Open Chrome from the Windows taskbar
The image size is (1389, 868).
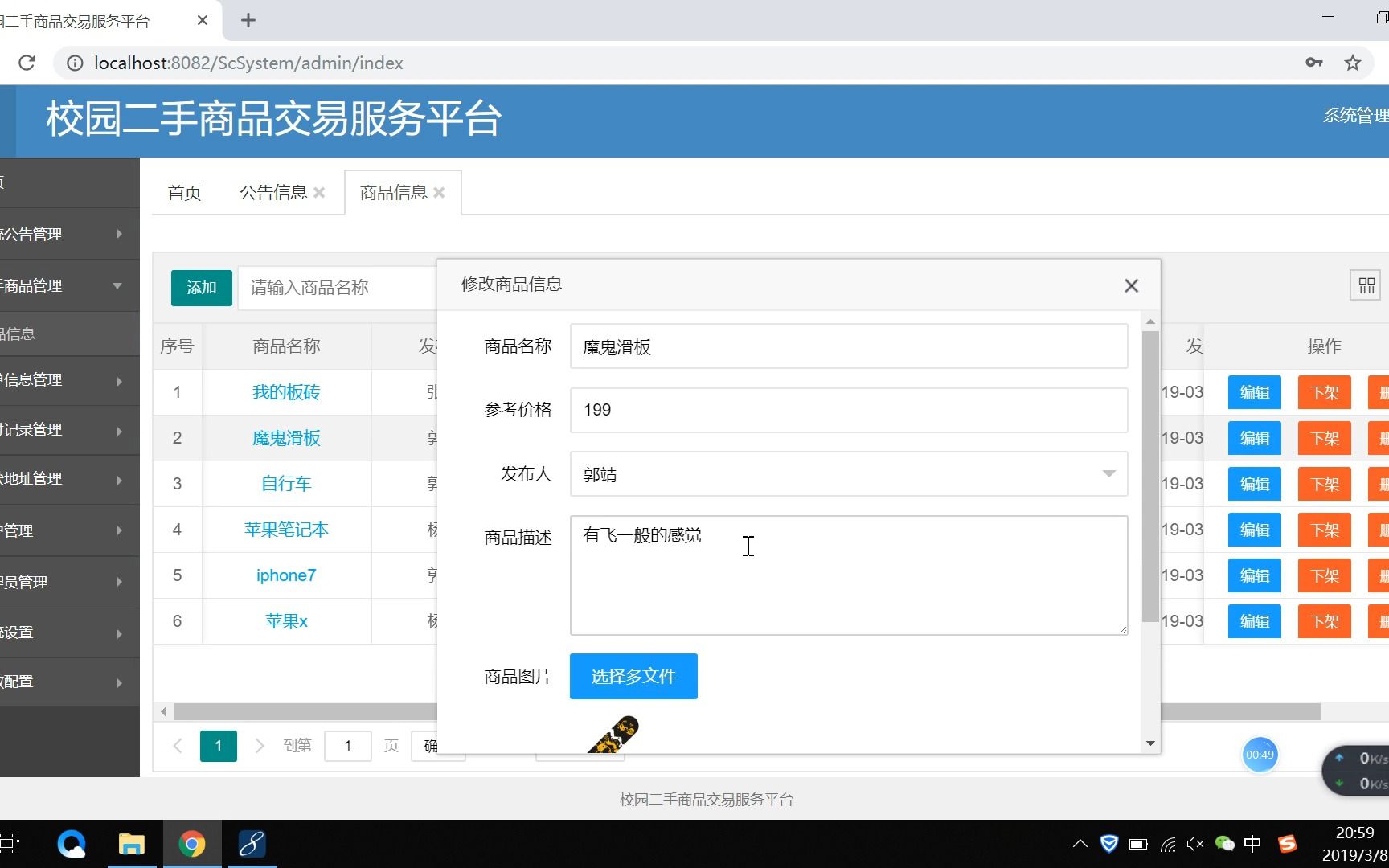pyautogui.click(x=191, y=843)
